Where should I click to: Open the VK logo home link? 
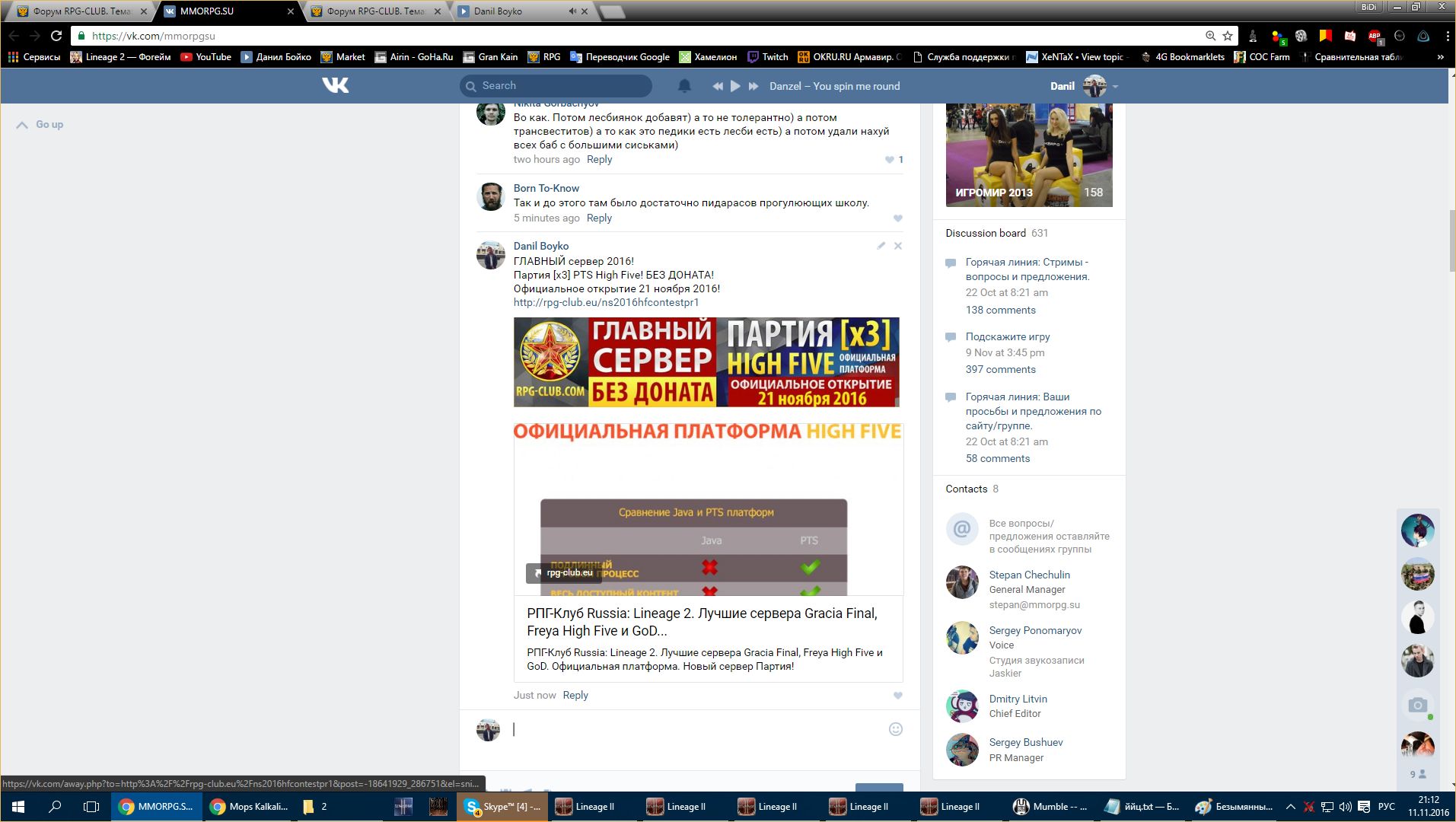(335, 86)
